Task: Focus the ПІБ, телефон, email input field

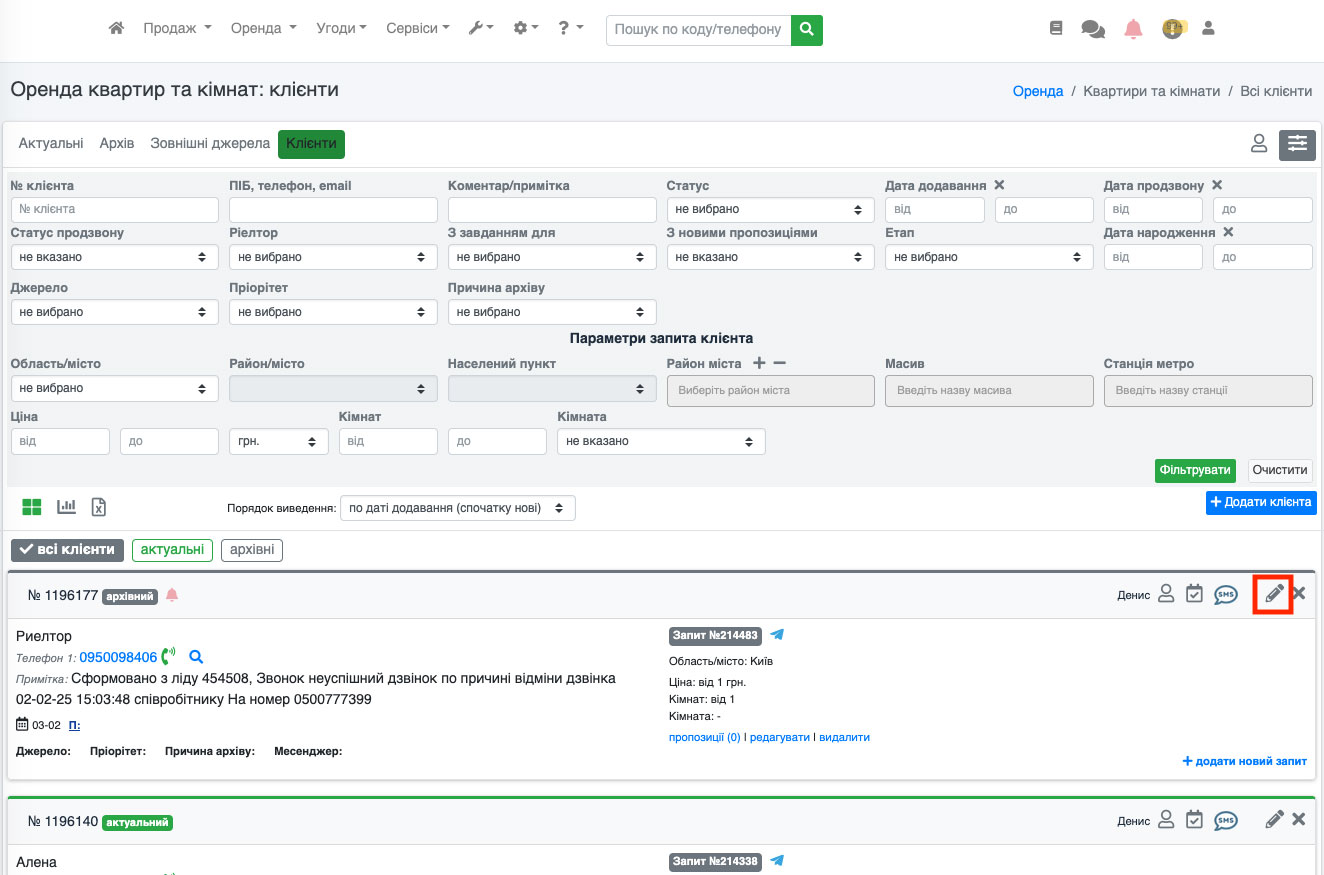Action: (333, 210)
